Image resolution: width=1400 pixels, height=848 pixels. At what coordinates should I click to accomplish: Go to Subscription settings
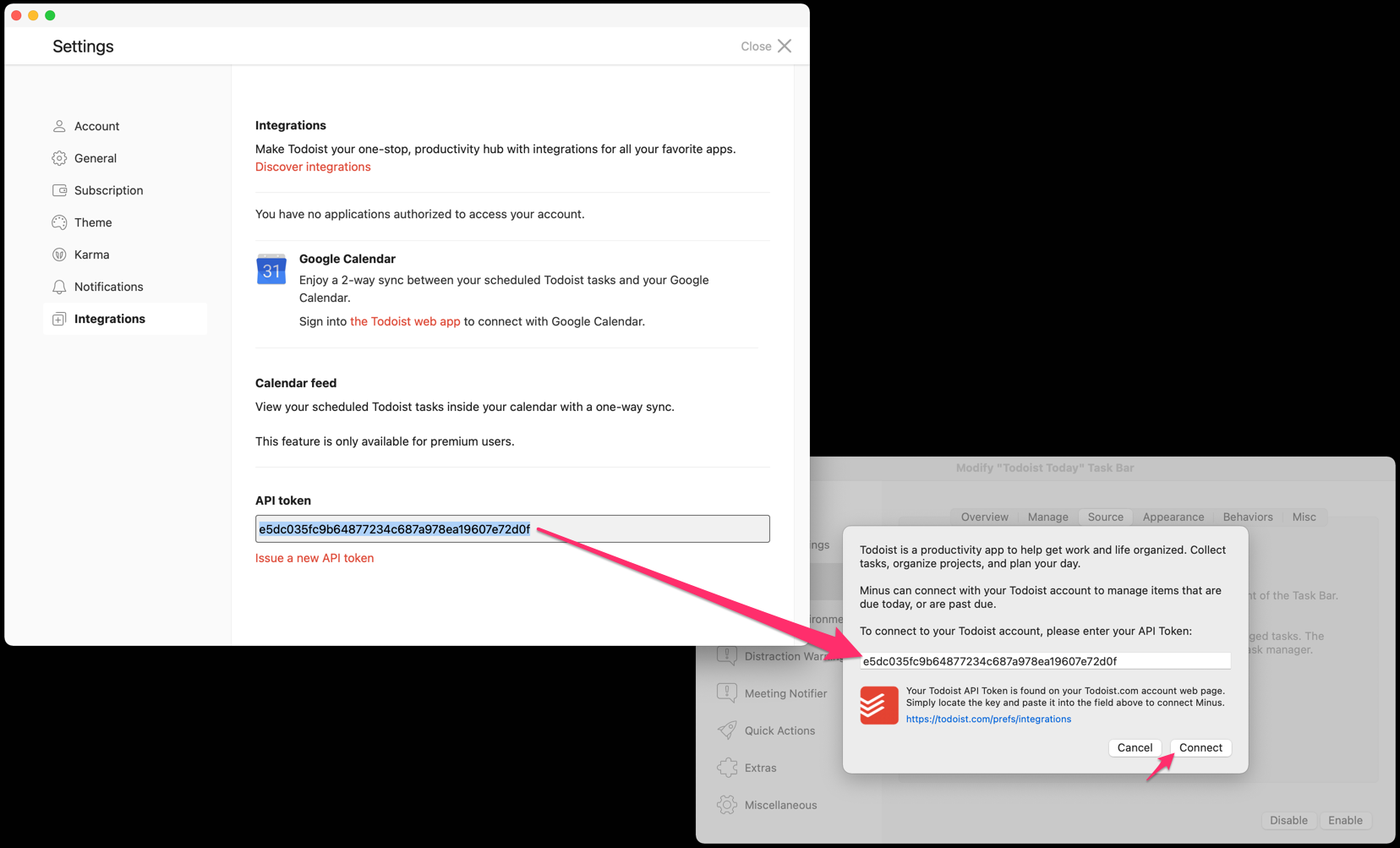(124, 190)
